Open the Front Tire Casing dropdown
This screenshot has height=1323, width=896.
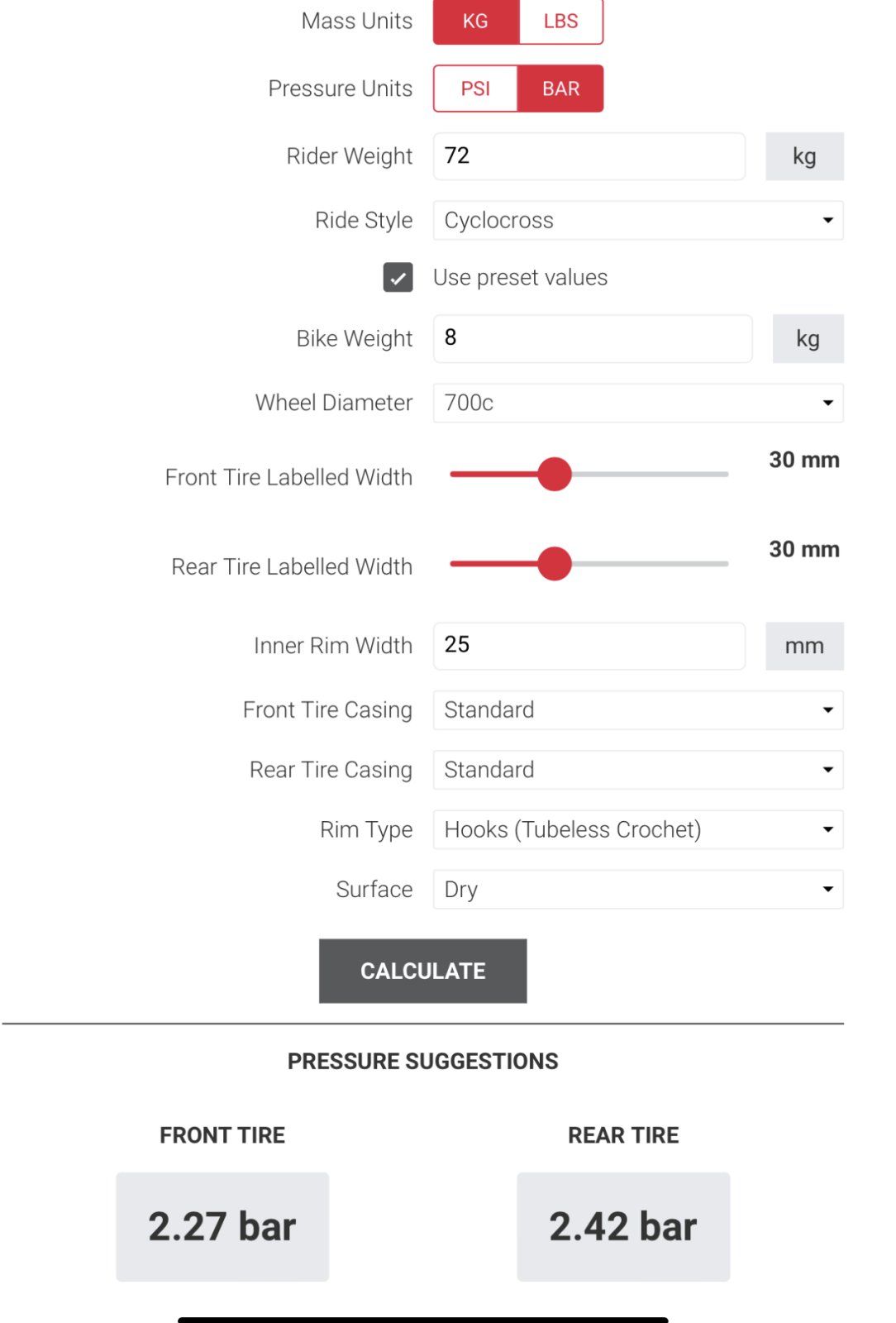[637, 710]
